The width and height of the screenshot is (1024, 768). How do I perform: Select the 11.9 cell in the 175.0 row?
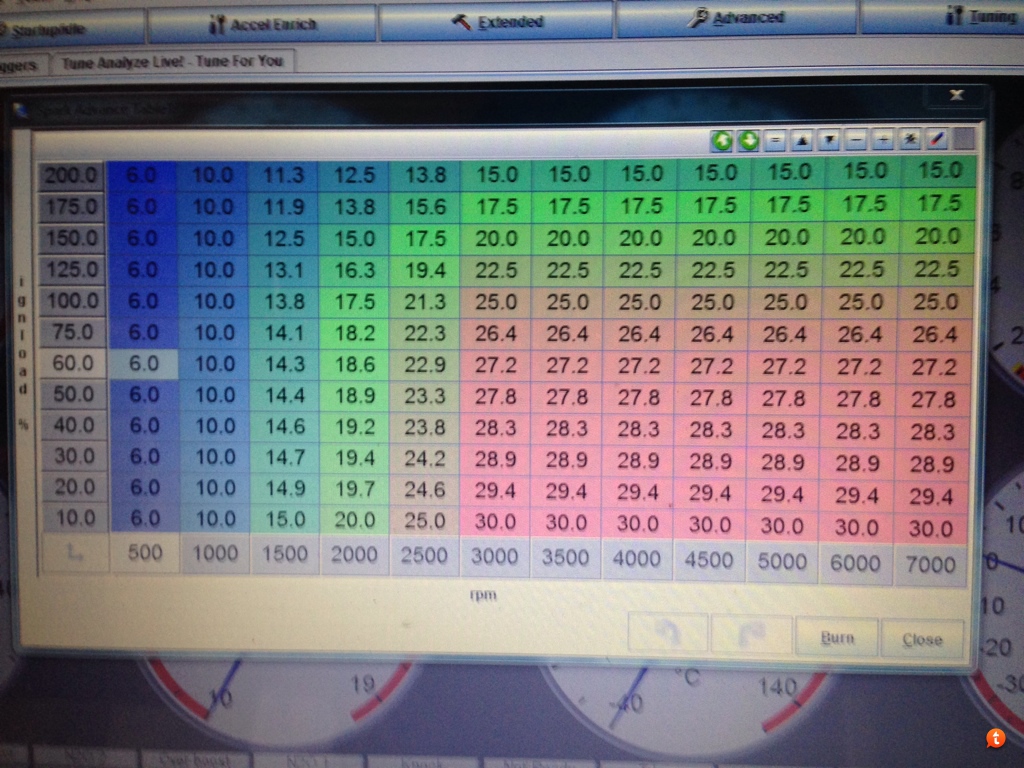click(284, 206)
